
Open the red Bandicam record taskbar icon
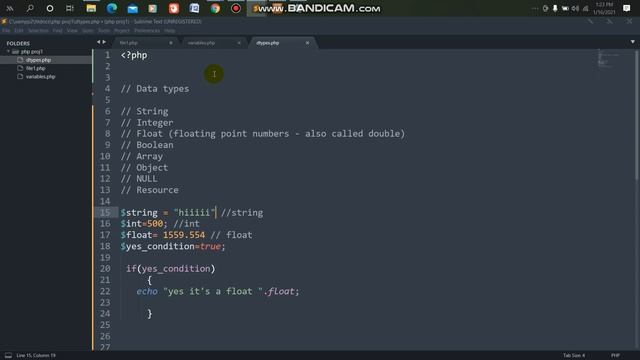click(x=236, y=8)
